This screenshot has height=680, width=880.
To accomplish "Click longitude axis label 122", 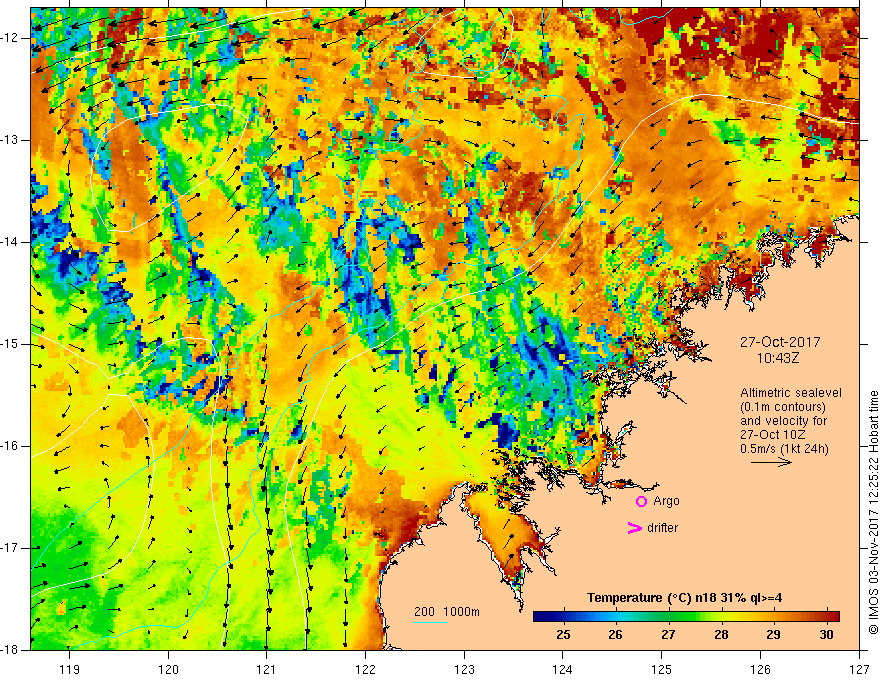I will point(365,669).
